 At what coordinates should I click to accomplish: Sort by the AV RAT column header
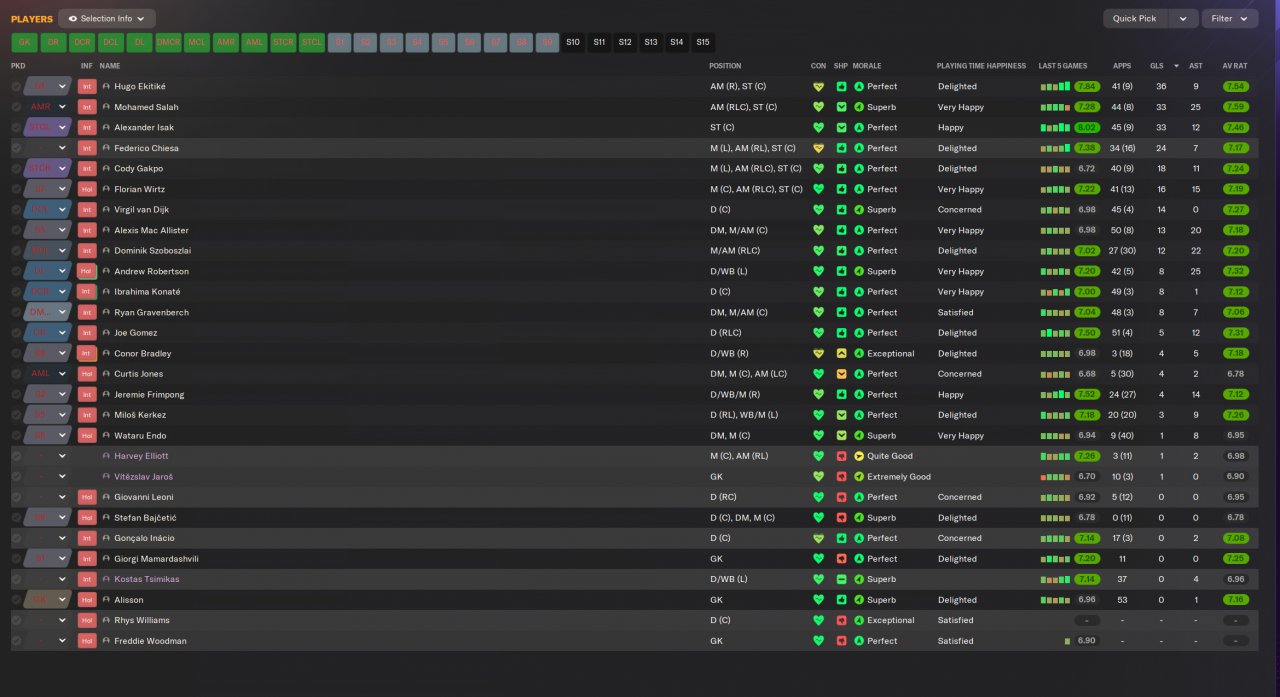(x=1235, y=66)
